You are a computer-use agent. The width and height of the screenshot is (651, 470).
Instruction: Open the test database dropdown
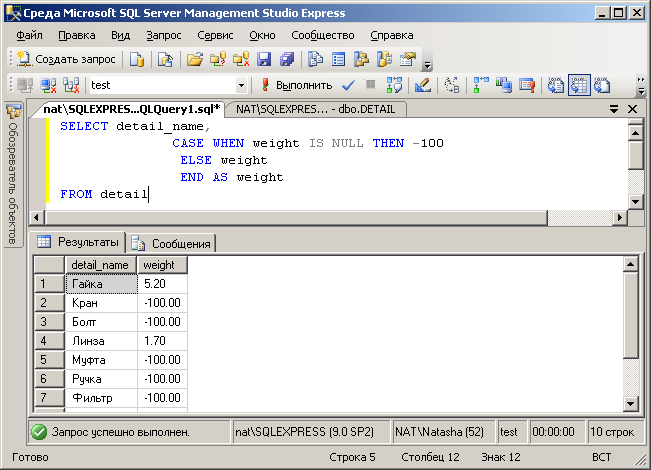click(x=241, y=86)
